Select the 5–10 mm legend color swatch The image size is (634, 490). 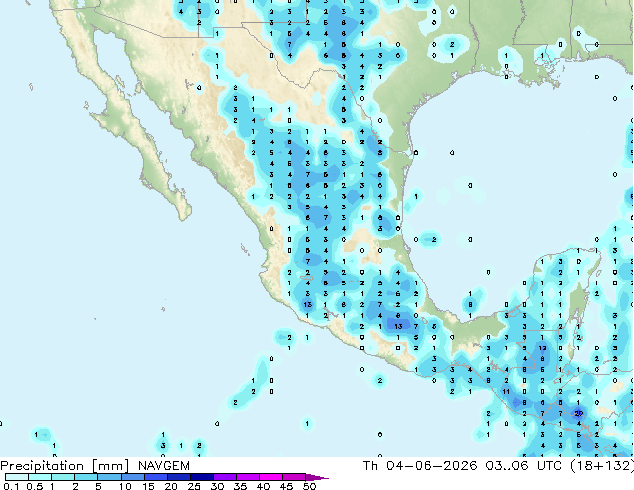tap(109, 477)
